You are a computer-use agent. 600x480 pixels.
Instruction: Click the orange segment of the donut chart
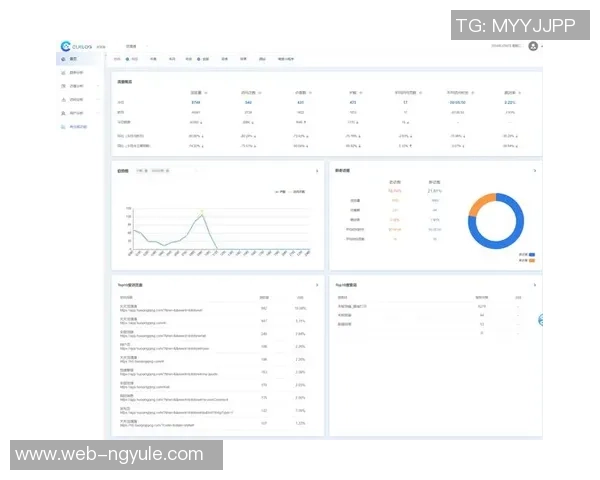(478, 203)
